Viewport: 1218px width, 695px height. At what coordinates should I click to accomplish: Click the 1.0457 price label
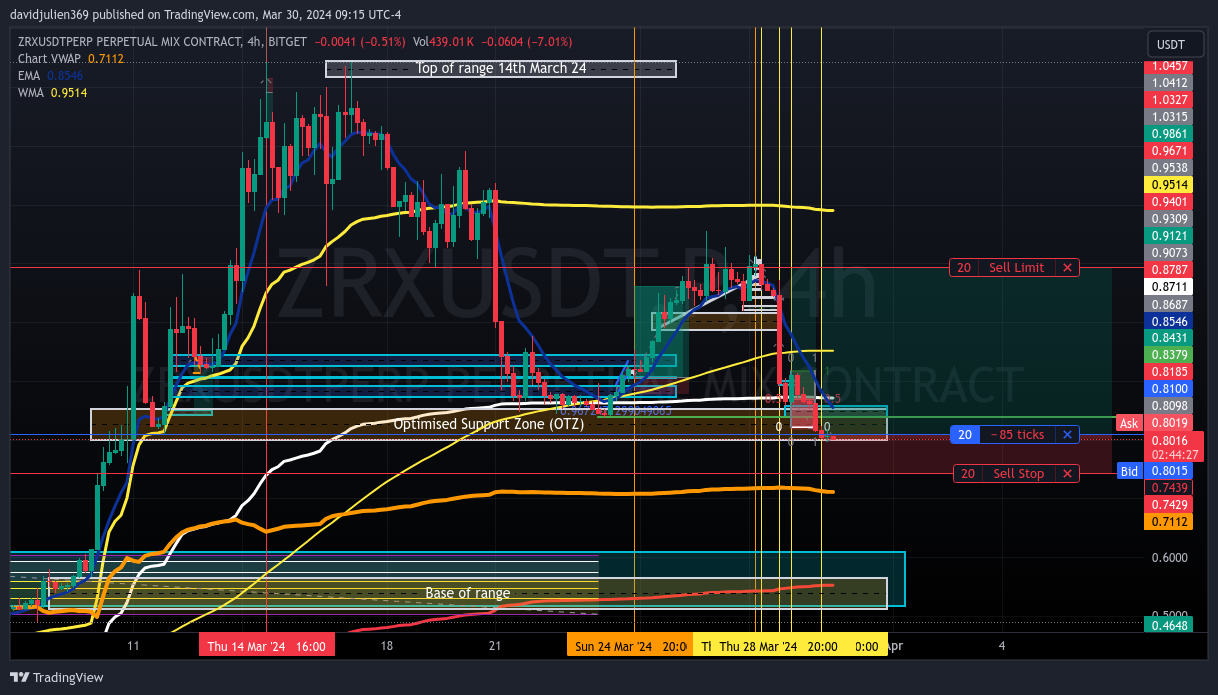(x=1169, y=65)
